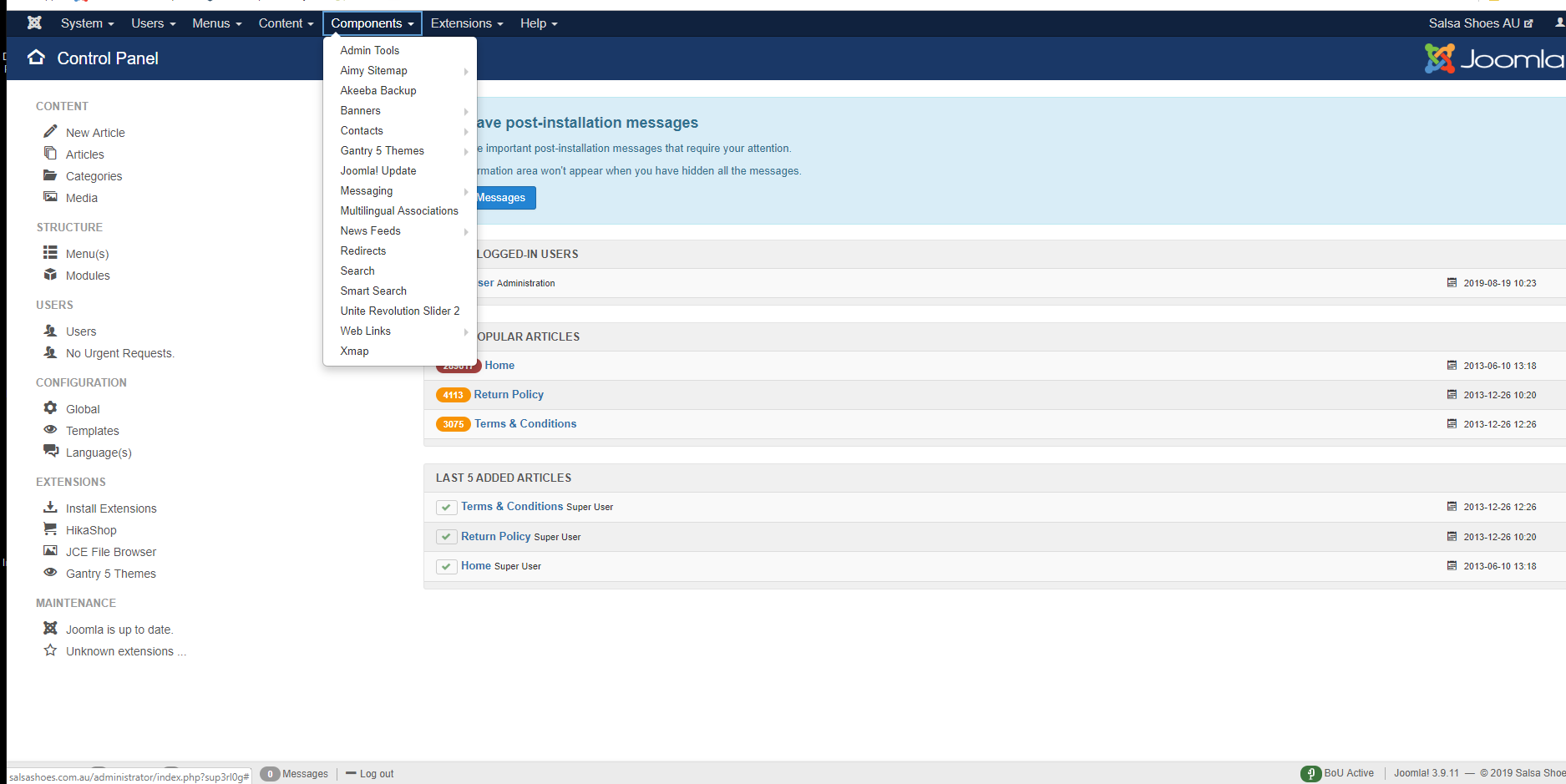Click the HikaShop cart icon
The height and width of the screenshot is (784, 1566).
click(50, 529)
